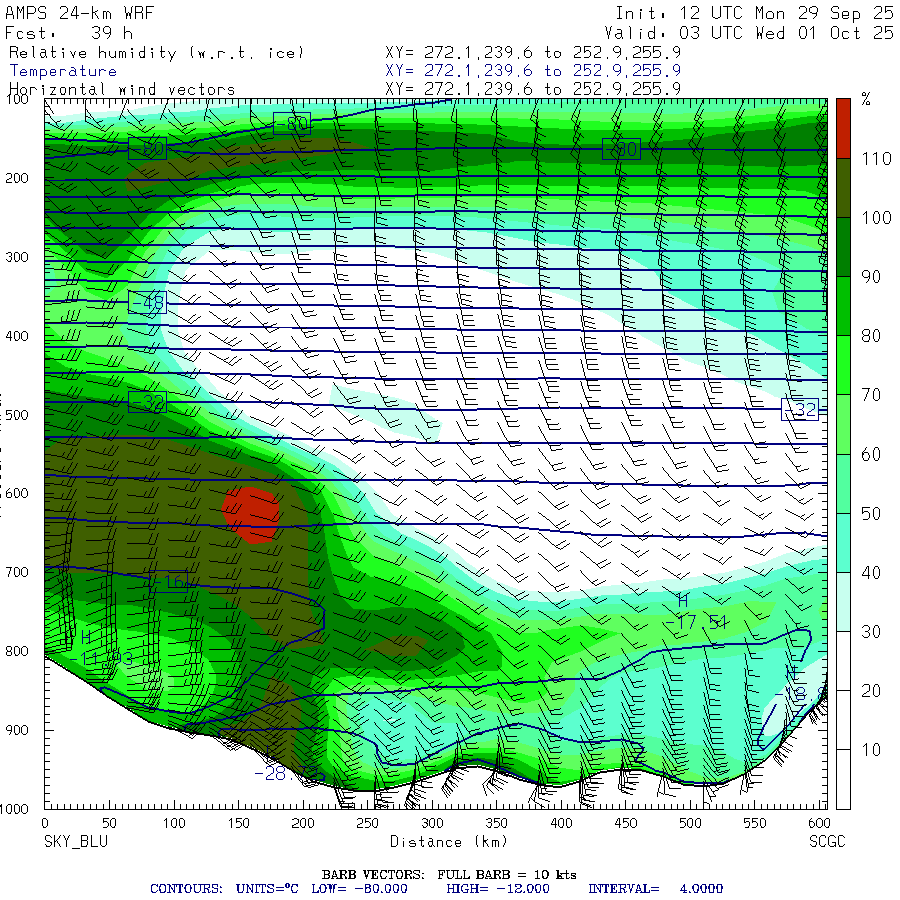This screenshot has width=900, height=900.
Task: Click the colorbar value label "50"
Action: pyautogui.click(x=871, y=514)
